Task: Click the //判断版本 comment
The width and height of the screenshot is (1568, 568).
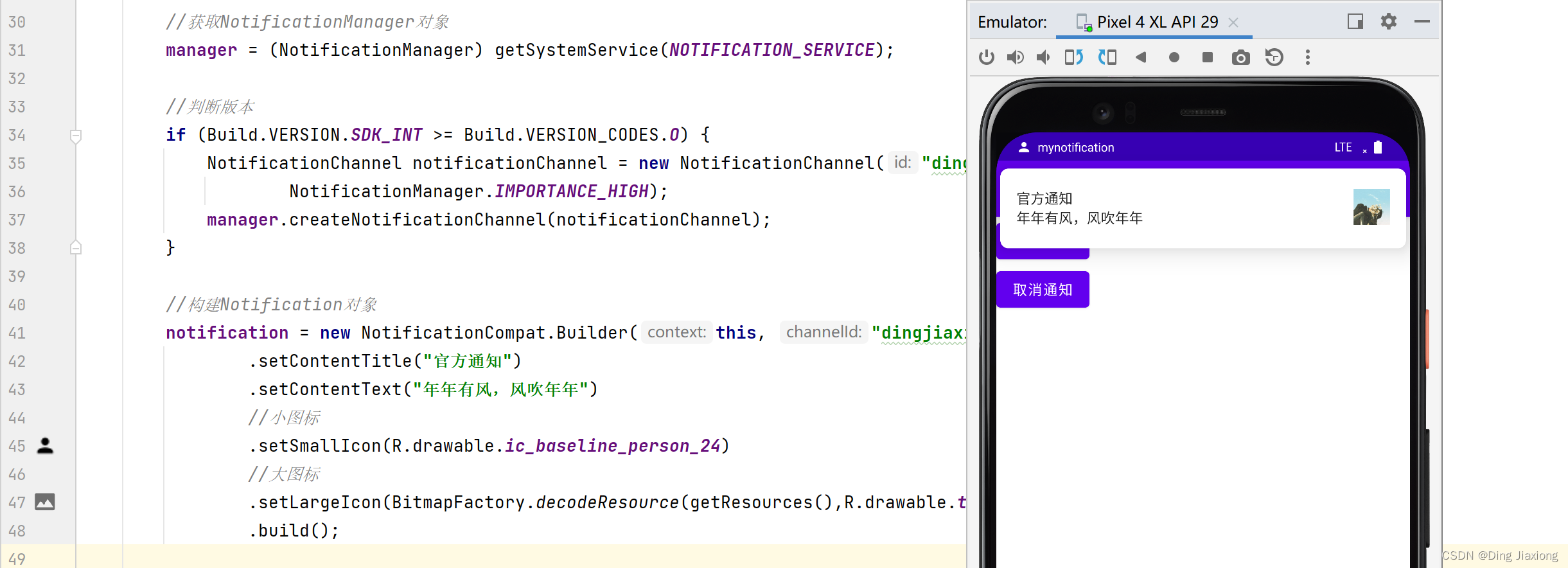Action: [211, 107]
